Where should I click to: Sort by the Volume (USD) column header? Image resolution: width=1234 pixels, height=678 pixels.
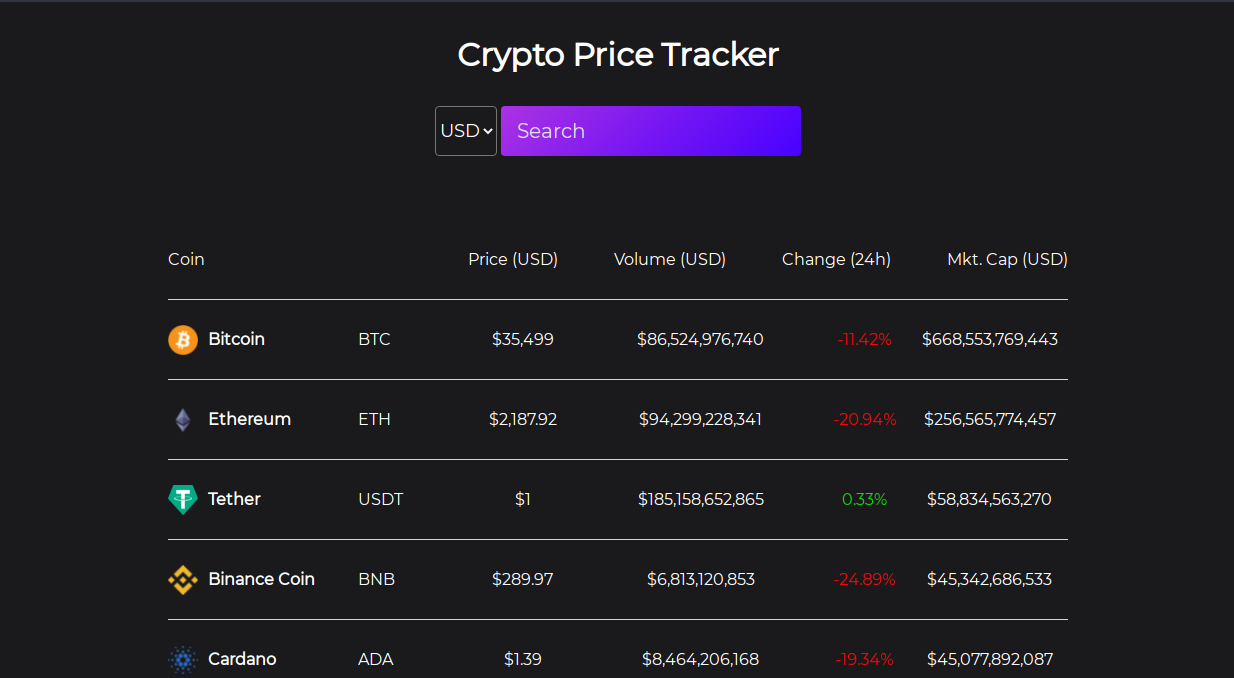coord(669,259)
